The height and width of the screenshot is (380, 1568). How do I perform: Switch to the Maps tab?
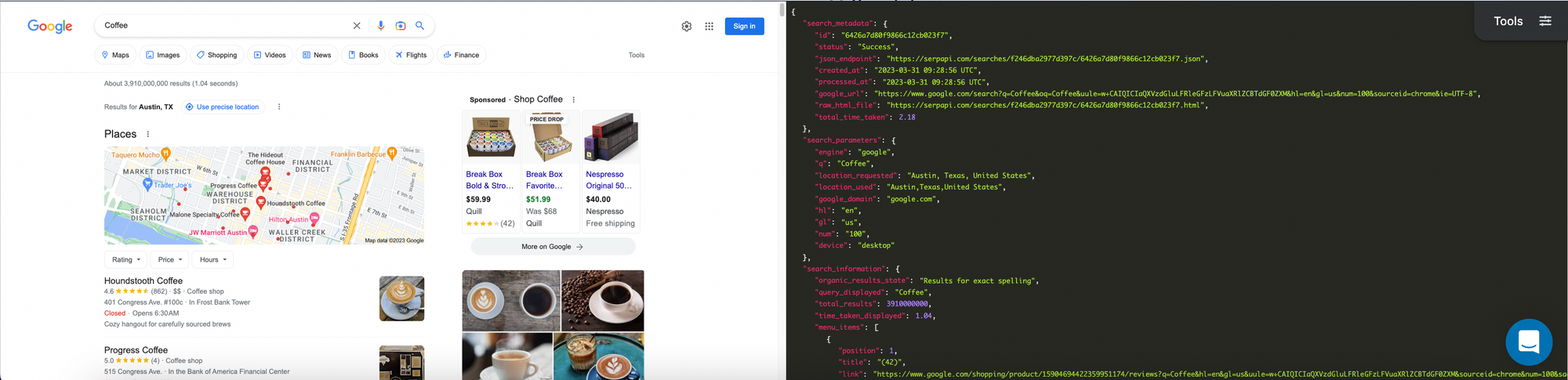coord(115,55)
